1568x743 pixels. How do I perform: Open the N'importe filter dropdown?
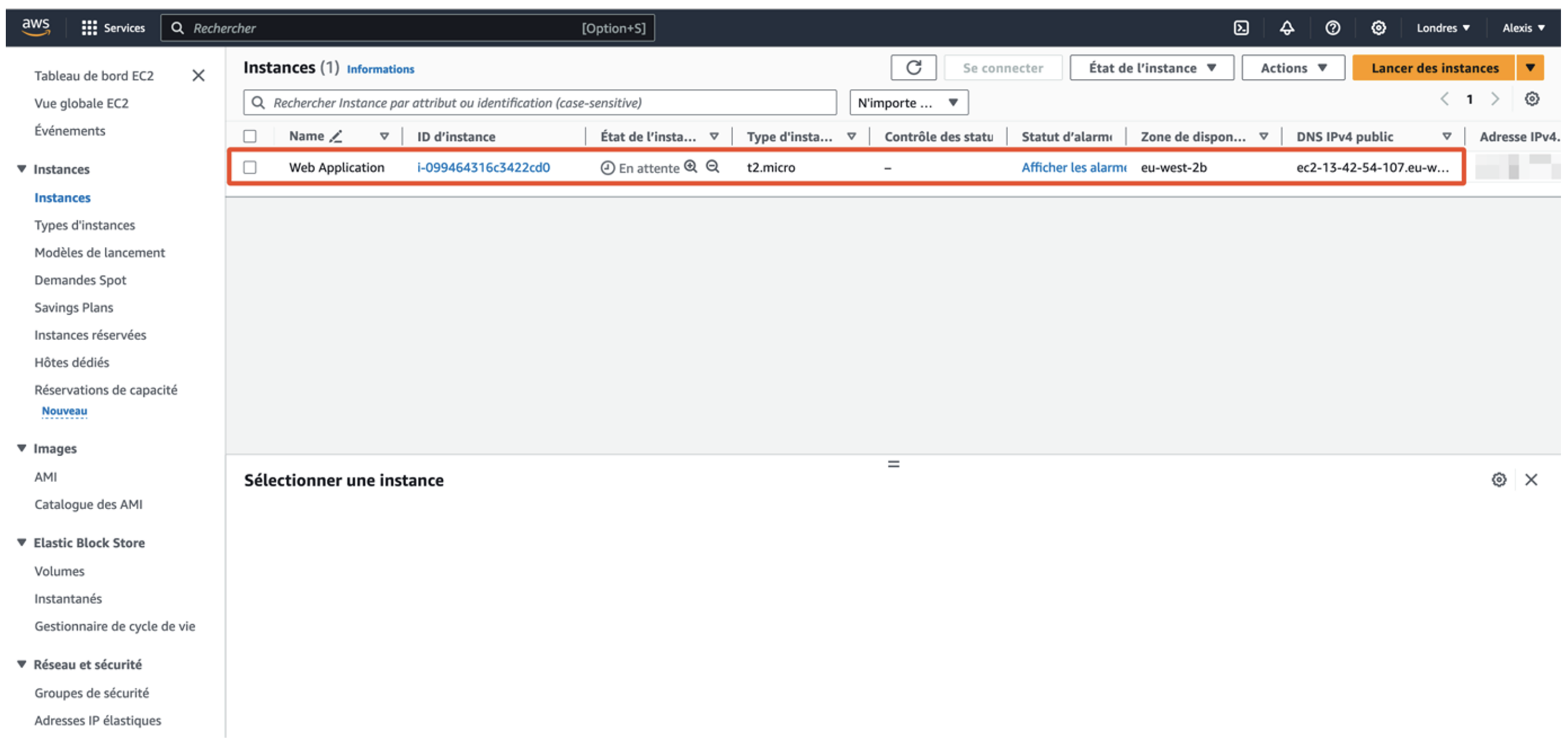[x=908, y=103]
